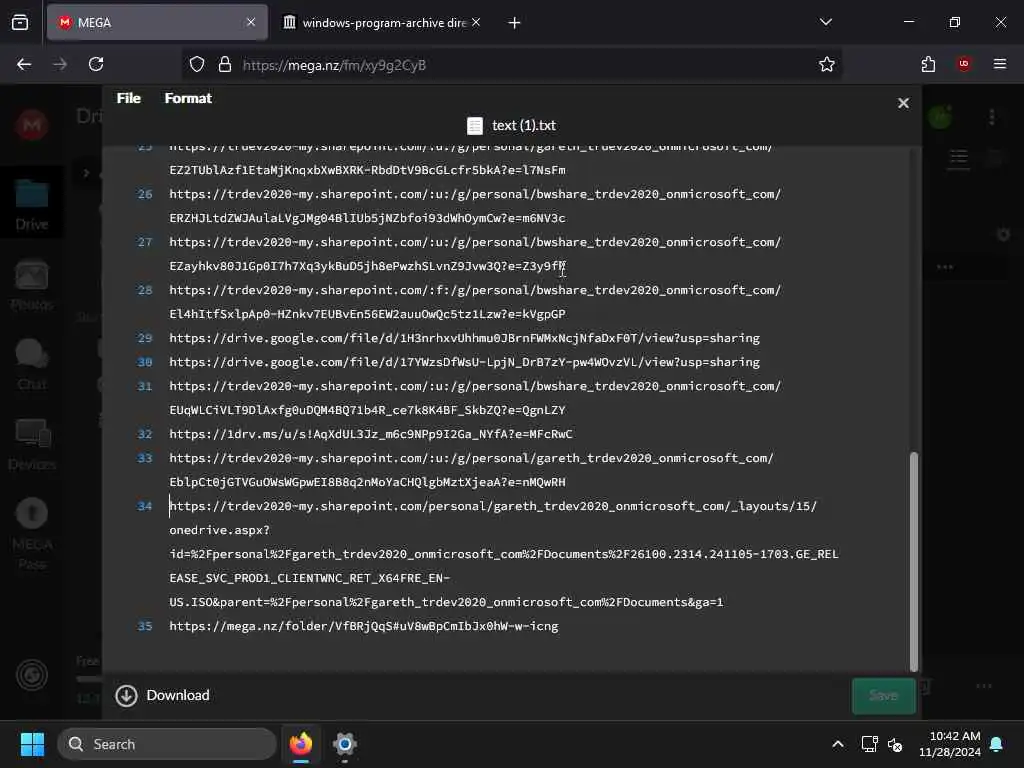Viewport: 1024px width, 768px height.
Task: Bookmark this page with star icon
Action: (x=827, y=64)
